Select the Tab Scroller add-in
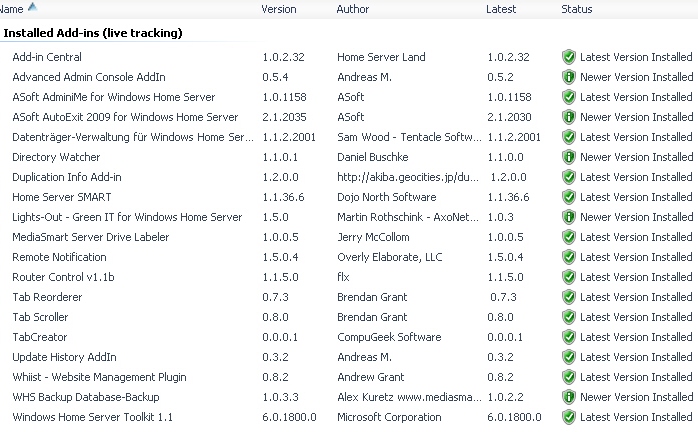Image resolution: width=698 pixels, height=432 pixels. coord(40,317)
